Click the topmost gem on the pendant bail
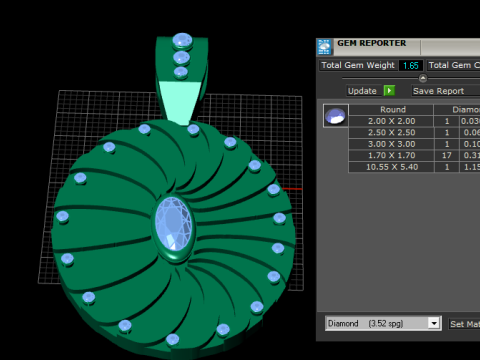 [x=182, y=40]
